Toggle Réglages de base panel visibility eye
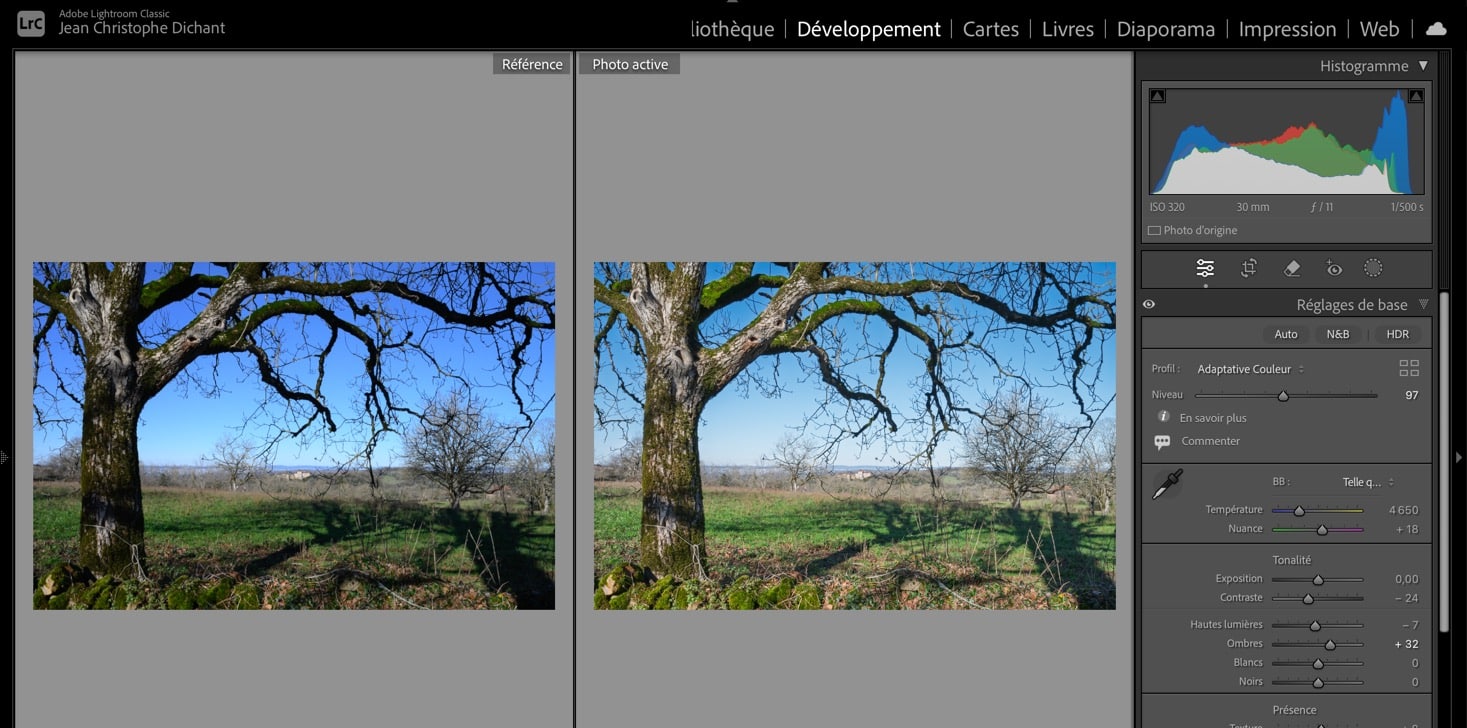Screen dimensions: 1467x728 (x=1149, y=305)
